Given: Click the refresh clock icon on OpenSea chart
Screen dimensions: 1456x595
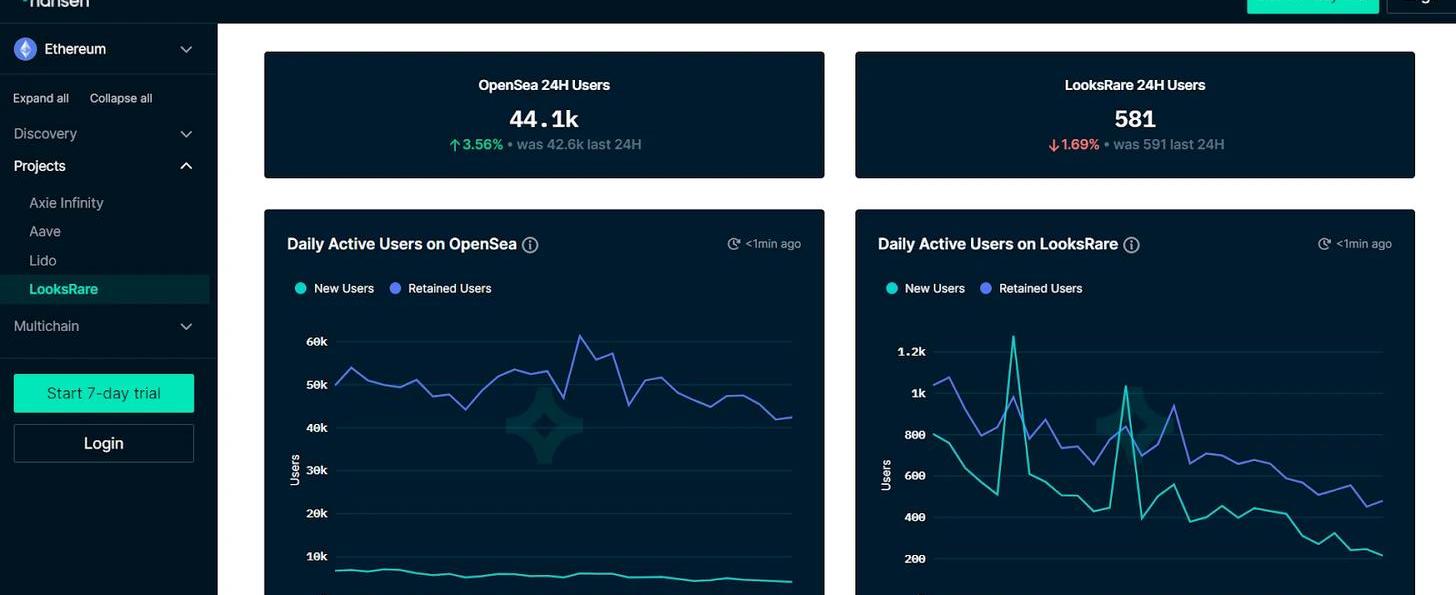Looking at the screenshot, I should click(734, 244).
